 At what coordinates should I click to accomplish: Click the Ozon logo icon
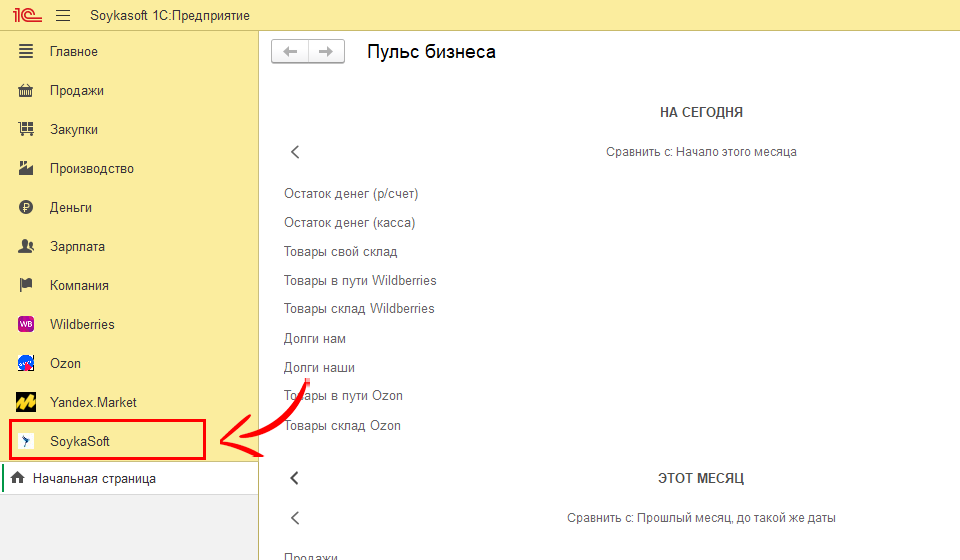click(27, 363)
